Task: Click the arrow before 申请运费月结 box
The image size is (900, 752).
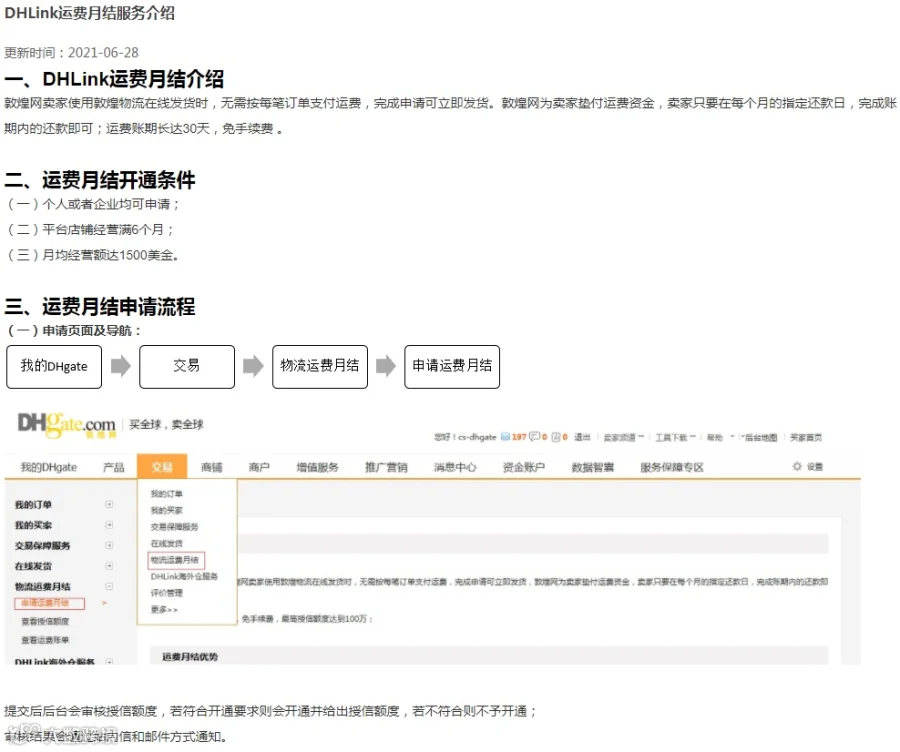Action: click(x=386, y=366)
